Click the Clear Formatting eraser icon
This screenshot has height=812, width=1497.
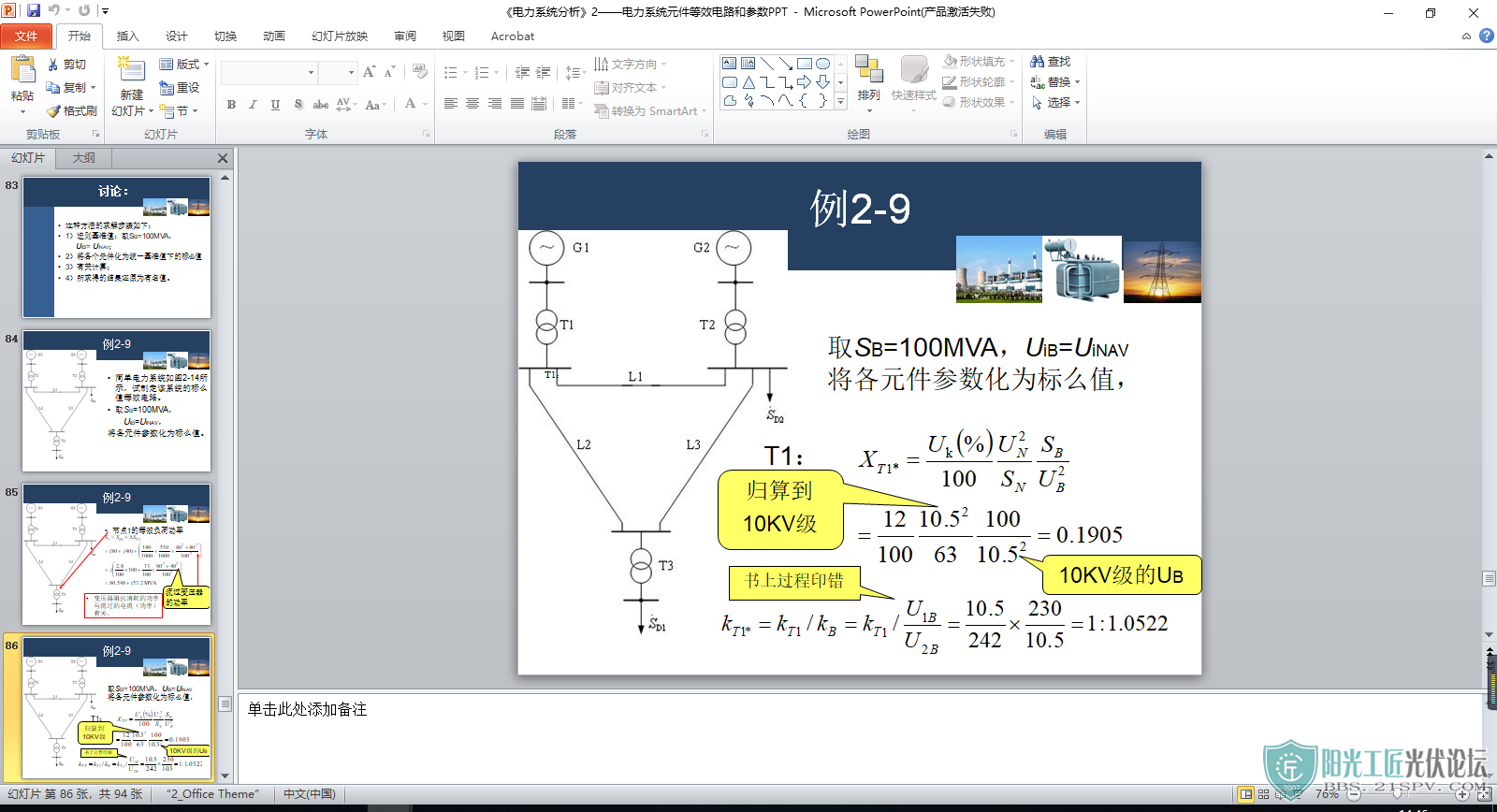[x=420, y=72]
